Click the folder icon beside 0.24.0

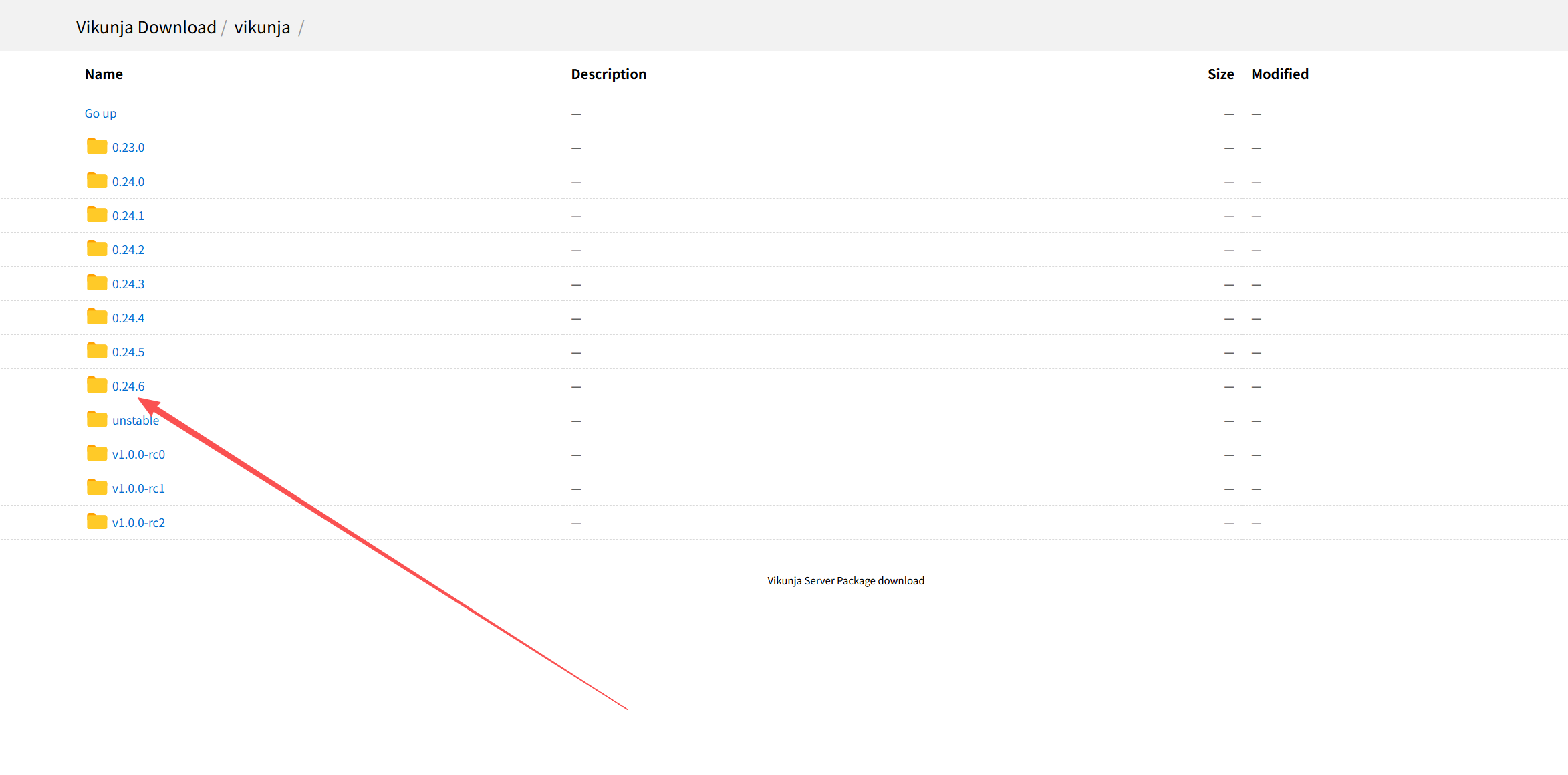(97, 181)
